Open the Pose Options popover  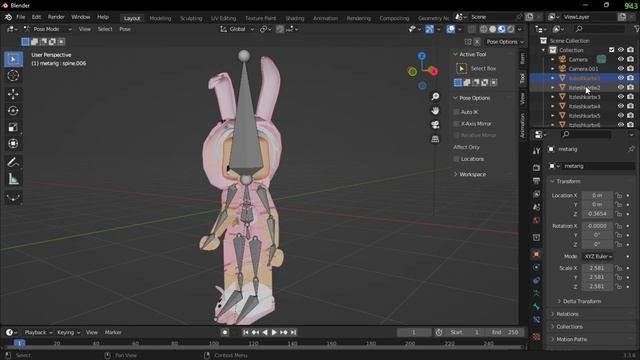point(505,42)
